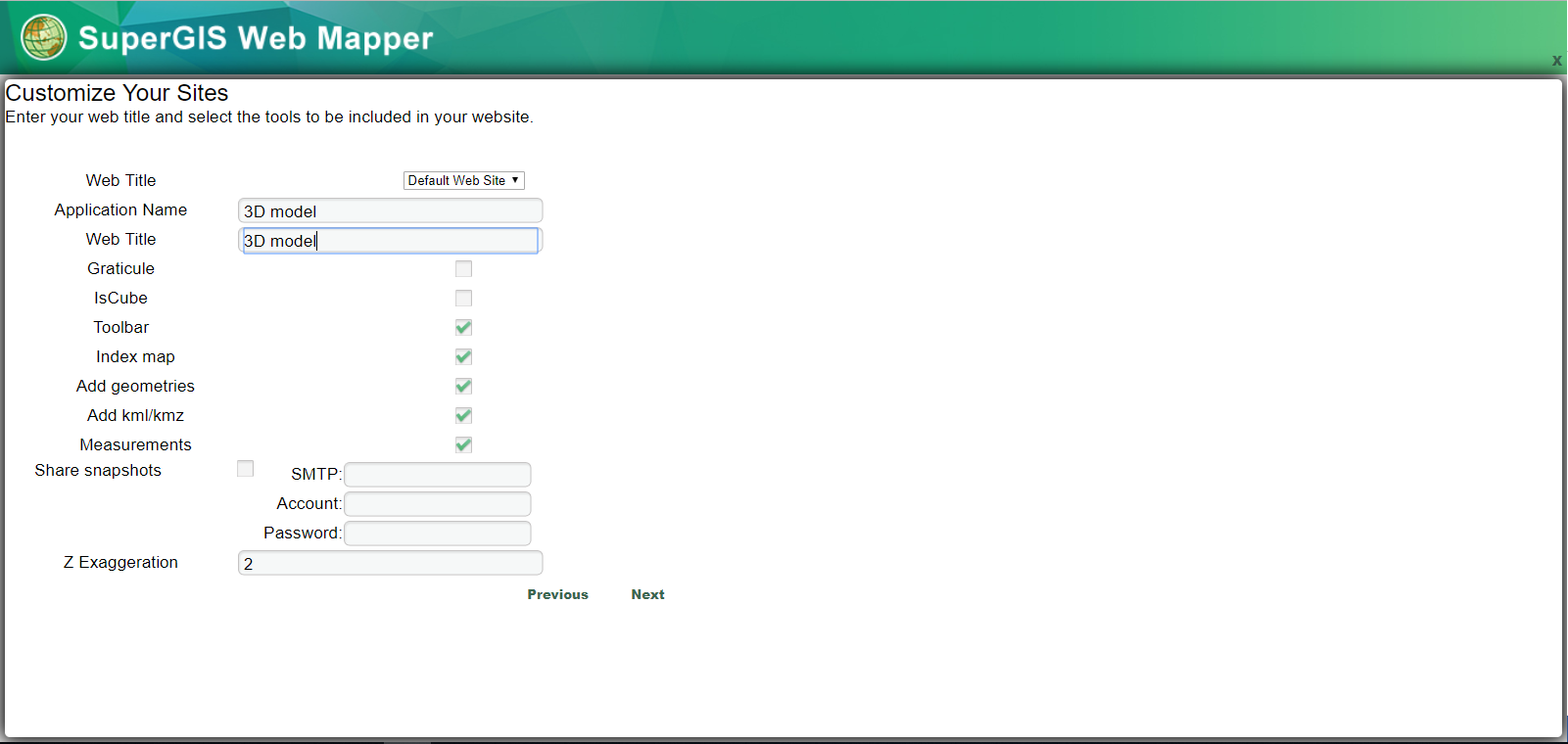
Task: Click the Graticule label text
Action: 120,268
